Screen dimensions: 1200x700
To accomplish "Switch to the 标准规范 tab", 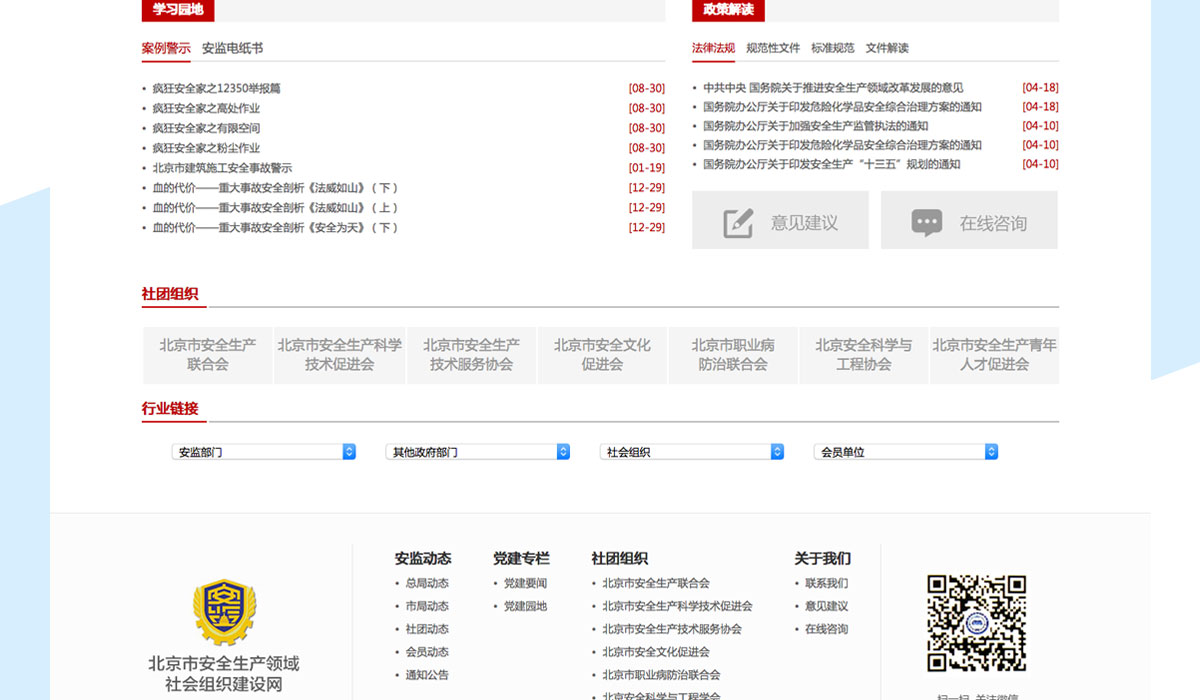I will click(x=833, y=48).
